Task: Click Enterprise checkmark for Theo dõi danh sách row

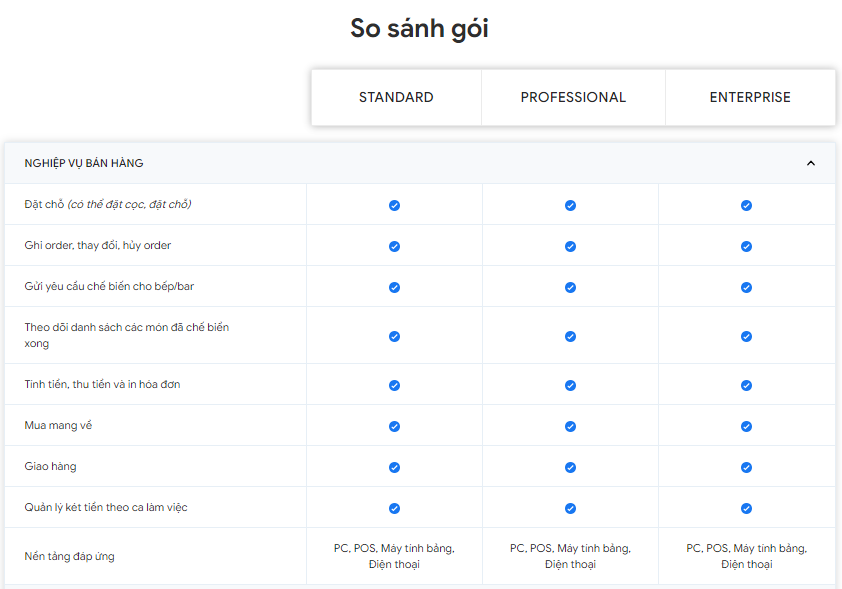Action: click(x=746, y=336)
